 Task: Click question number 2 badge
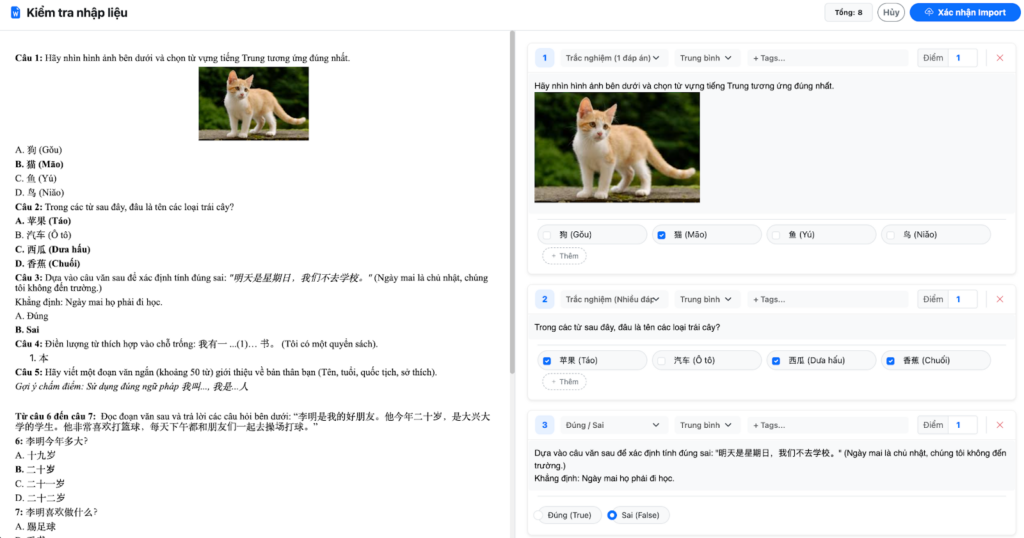coord(544,299)
